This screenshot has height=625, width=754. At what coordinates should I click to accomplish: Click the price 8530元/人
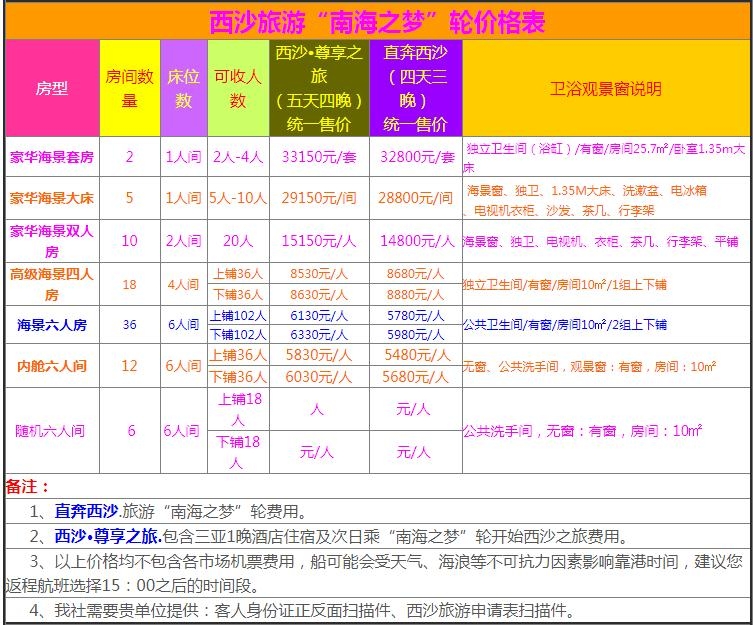[x=319, y=274]
